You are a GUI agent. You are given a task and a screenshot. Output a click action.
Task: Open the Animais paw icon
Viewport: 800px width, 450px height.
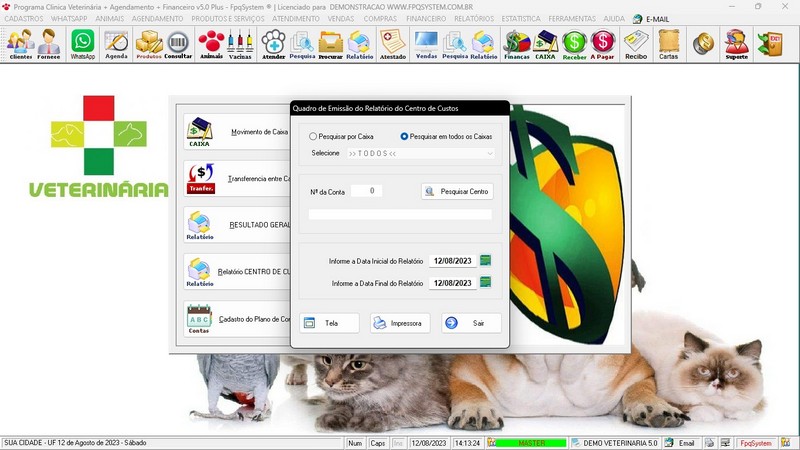(x=211, y=44)
